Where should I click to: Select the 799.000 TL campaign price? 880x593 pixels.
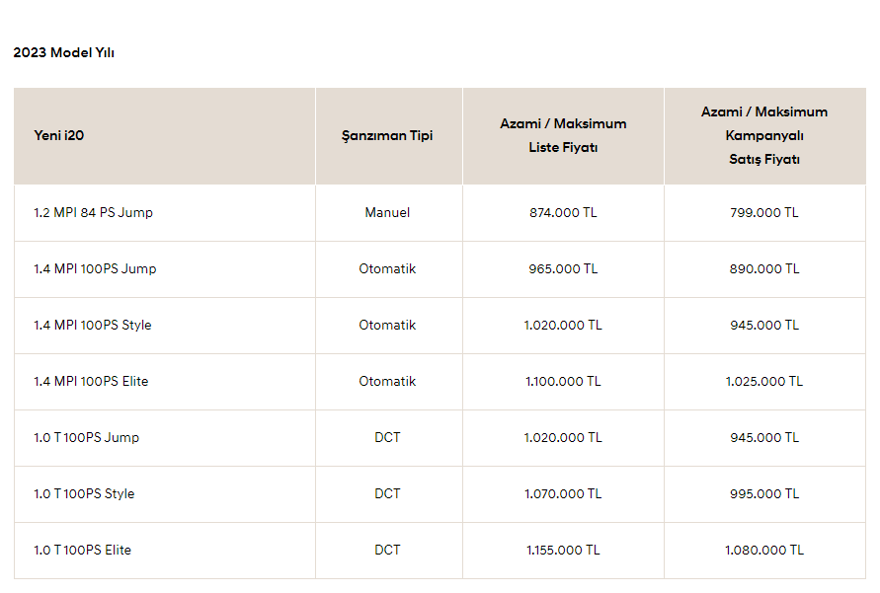coord(764,213)
